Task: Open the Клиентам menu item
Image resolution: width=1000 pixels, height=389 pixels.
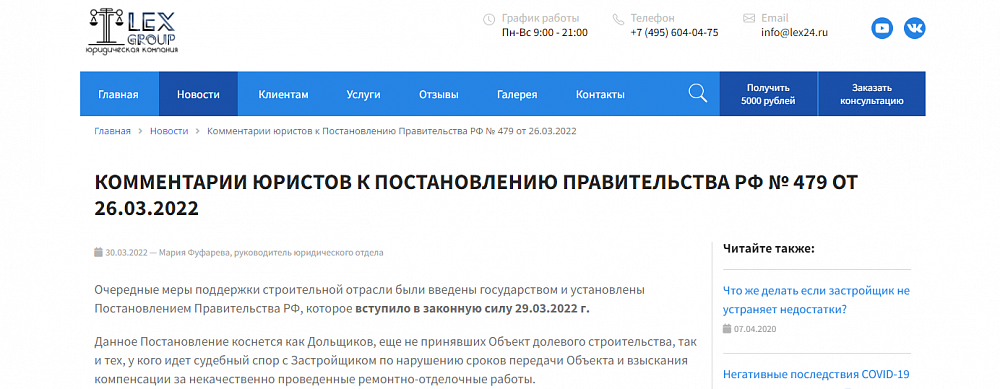Action: pyautogui.click(x=283, y=94)
